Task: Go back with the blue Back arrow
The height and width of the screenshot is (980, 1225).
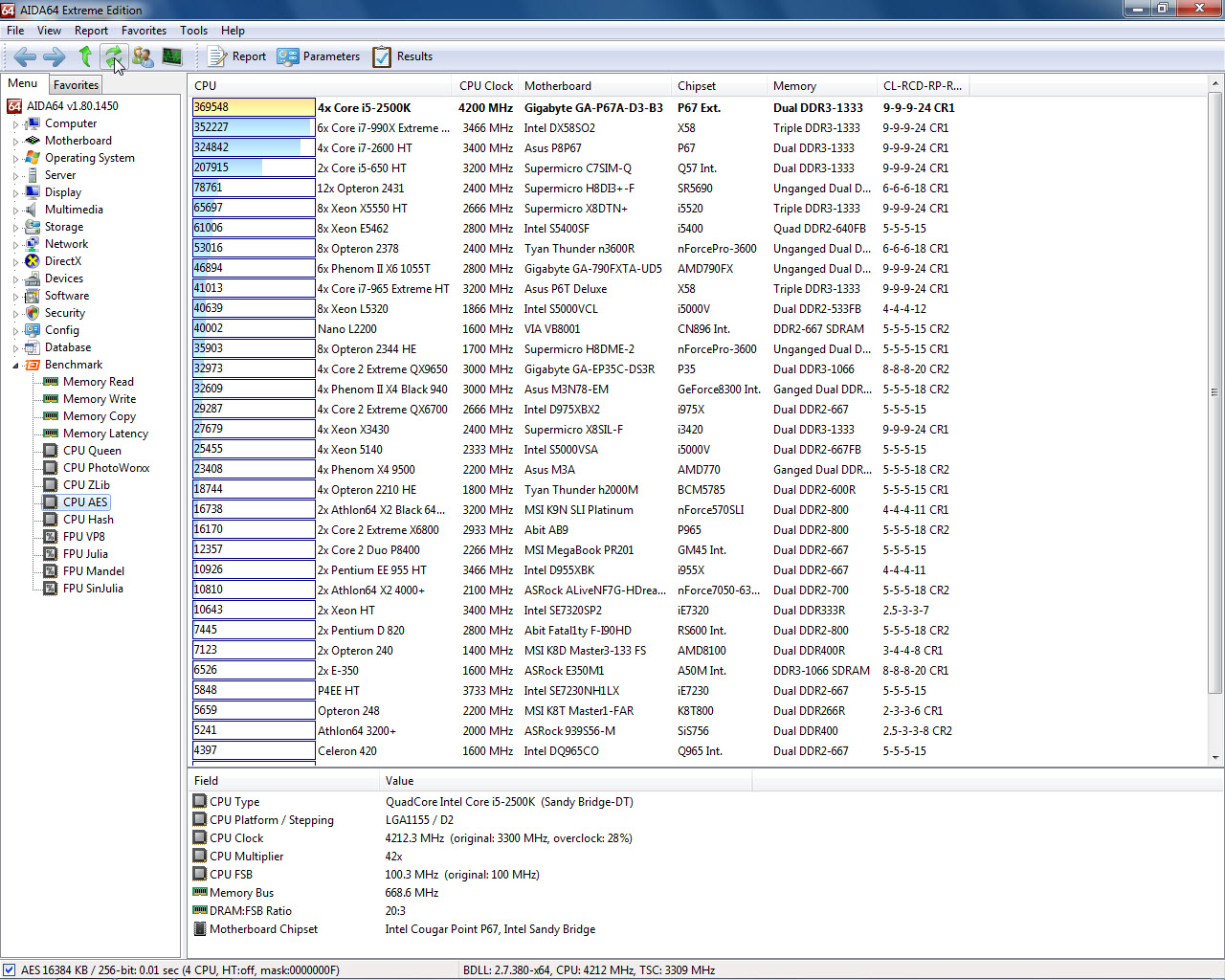Action: 26,56
